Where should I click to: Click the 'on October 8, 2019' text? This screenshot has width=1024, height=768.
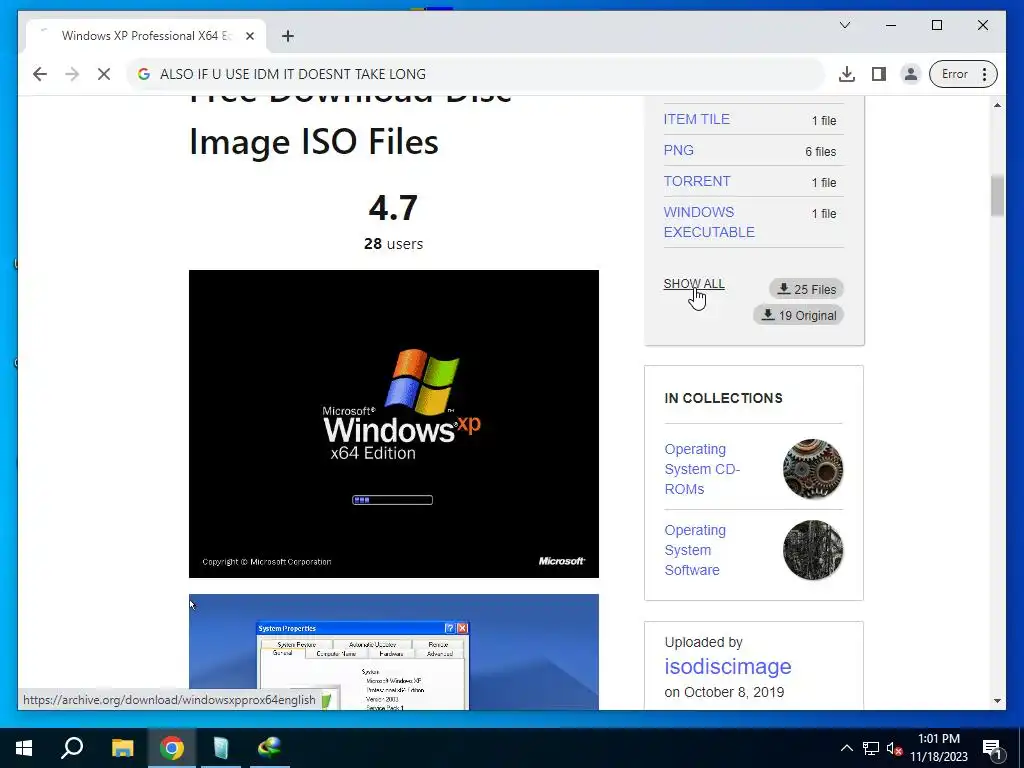(724, 692)
